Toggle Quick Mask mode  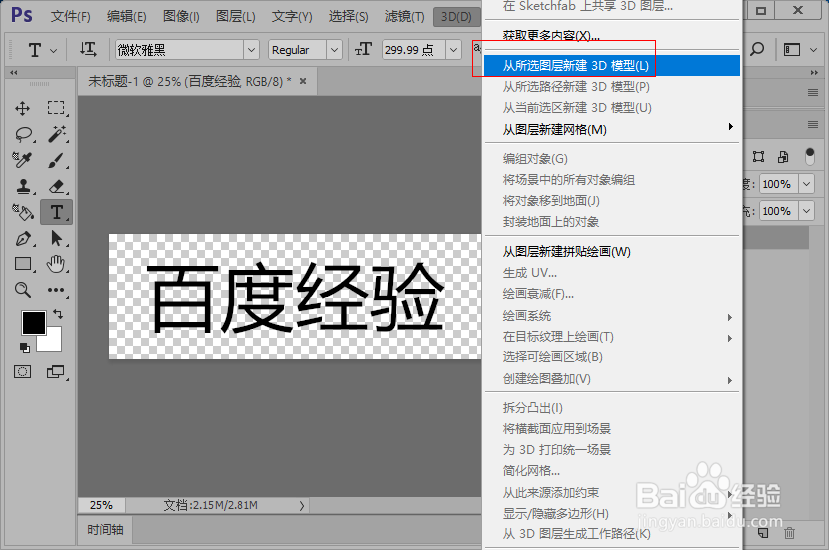(22, 372)
